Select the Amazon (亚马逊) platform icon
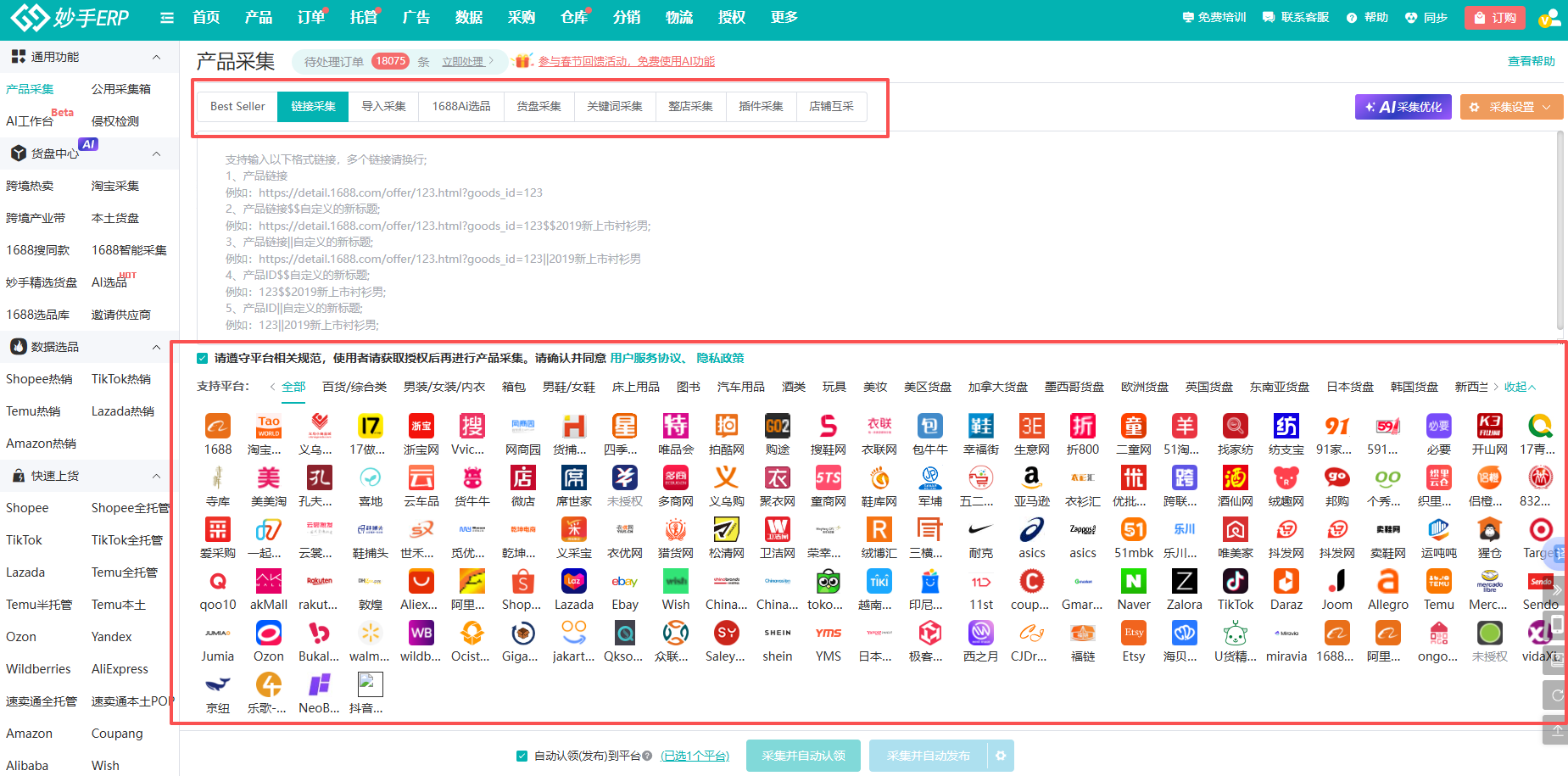Viewport: 1568px width, 776px height. (1031, 478)
